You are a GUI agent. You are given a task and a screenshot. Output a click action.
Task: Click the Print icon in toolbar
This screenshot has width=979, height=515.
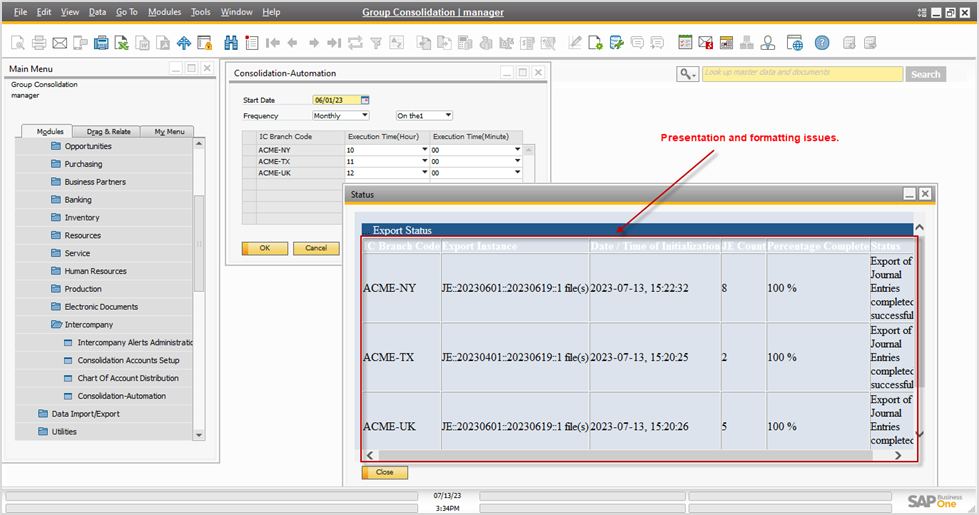pyautogui.click(x=39, y=43)
